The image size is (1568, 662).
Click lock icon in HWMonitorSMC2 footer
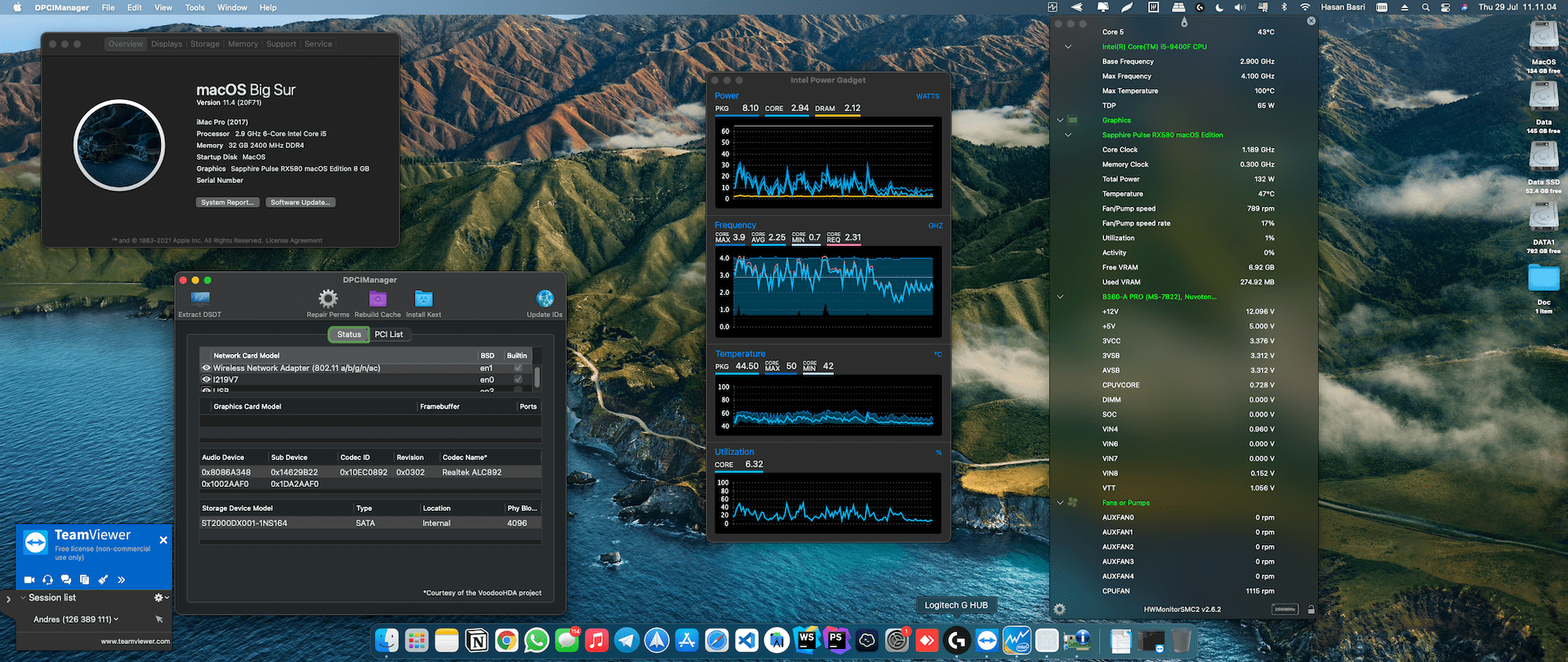[1311, 609]
